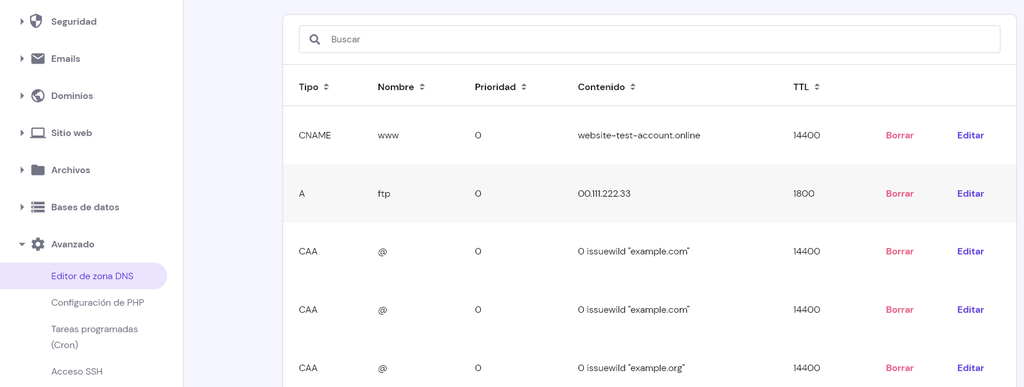Viewport: 1024px width, 387px height.
Task: Click the 14400 TTL in www row
Action: click(807, 136)
